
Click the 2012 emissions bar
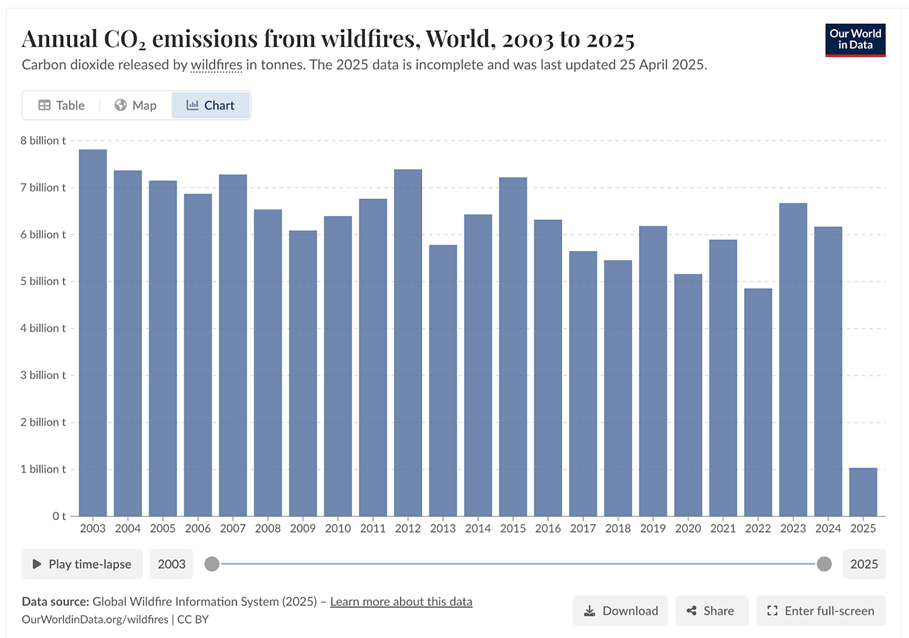[x=408, y=342]
